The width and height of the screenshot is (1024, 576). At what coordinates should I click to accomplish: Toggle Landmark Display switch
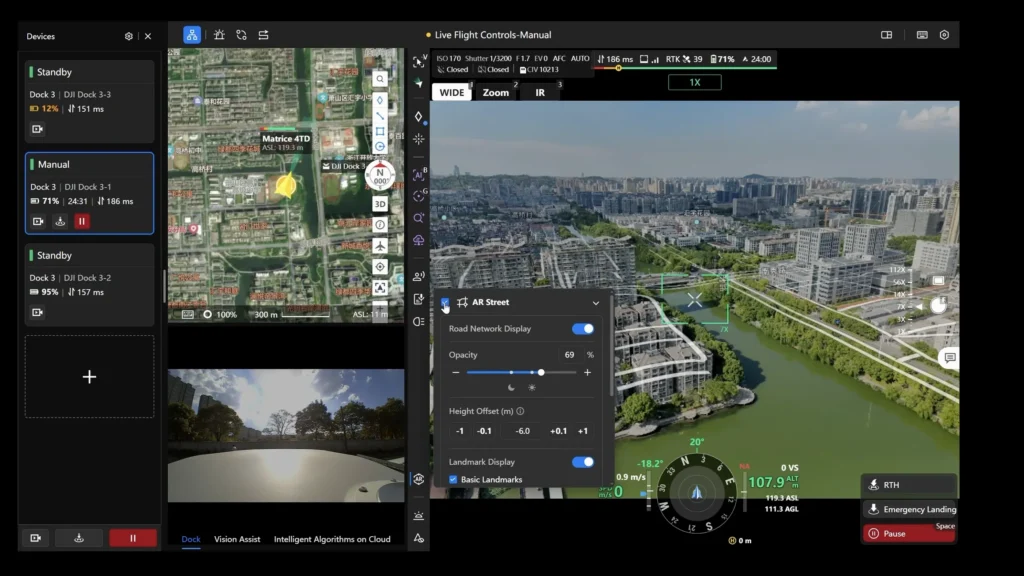click(582, 462)
